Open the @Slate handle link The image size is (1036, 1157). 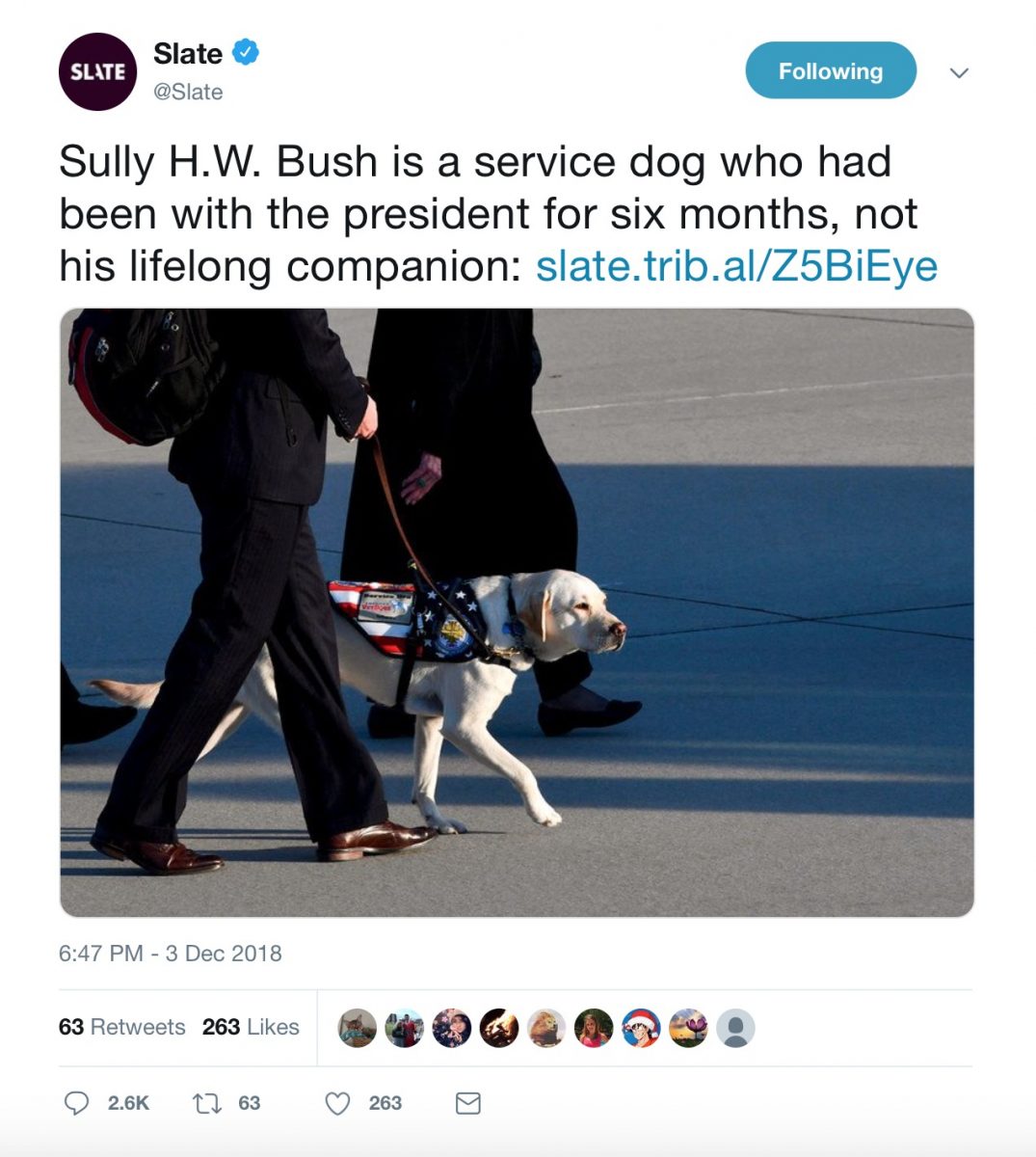[188, 92]
